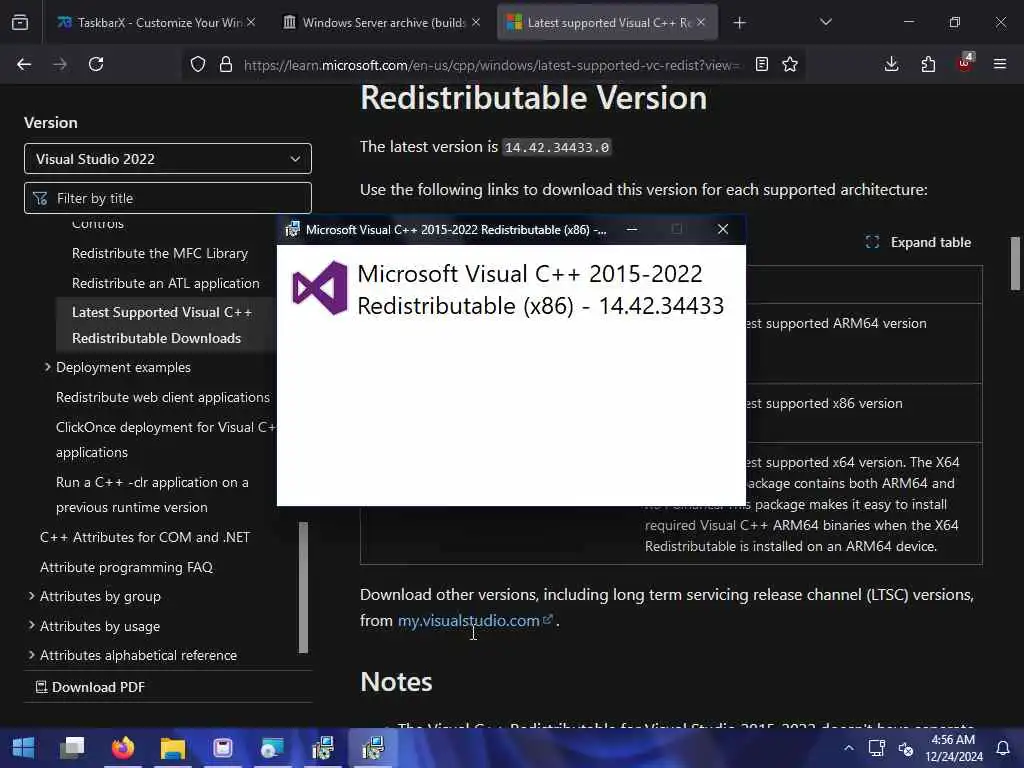Viewport: 1024px width, 768px height.
Task: Click the Download PDF button
Action: 90,687
